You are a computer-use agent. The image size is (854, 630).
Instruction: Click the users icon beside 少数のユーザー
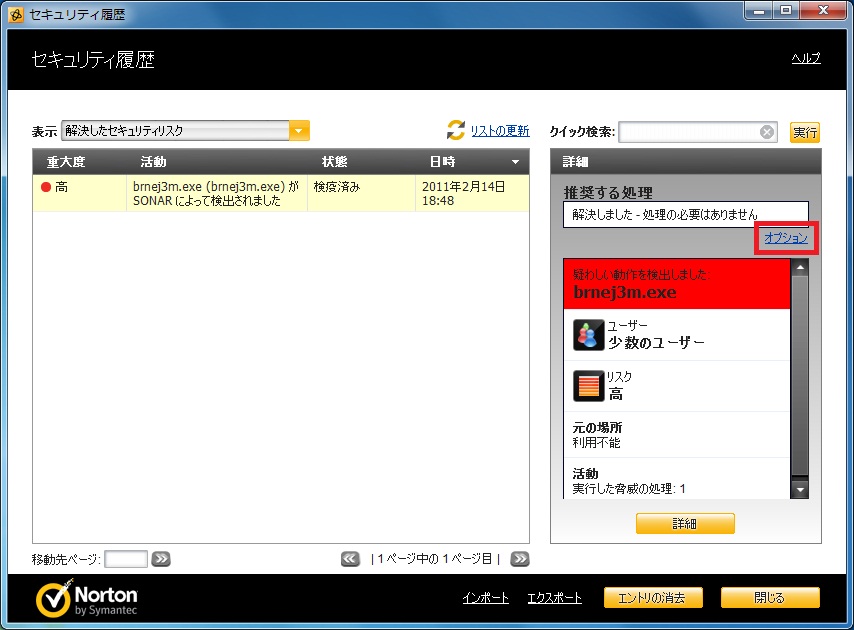(588, 334)
